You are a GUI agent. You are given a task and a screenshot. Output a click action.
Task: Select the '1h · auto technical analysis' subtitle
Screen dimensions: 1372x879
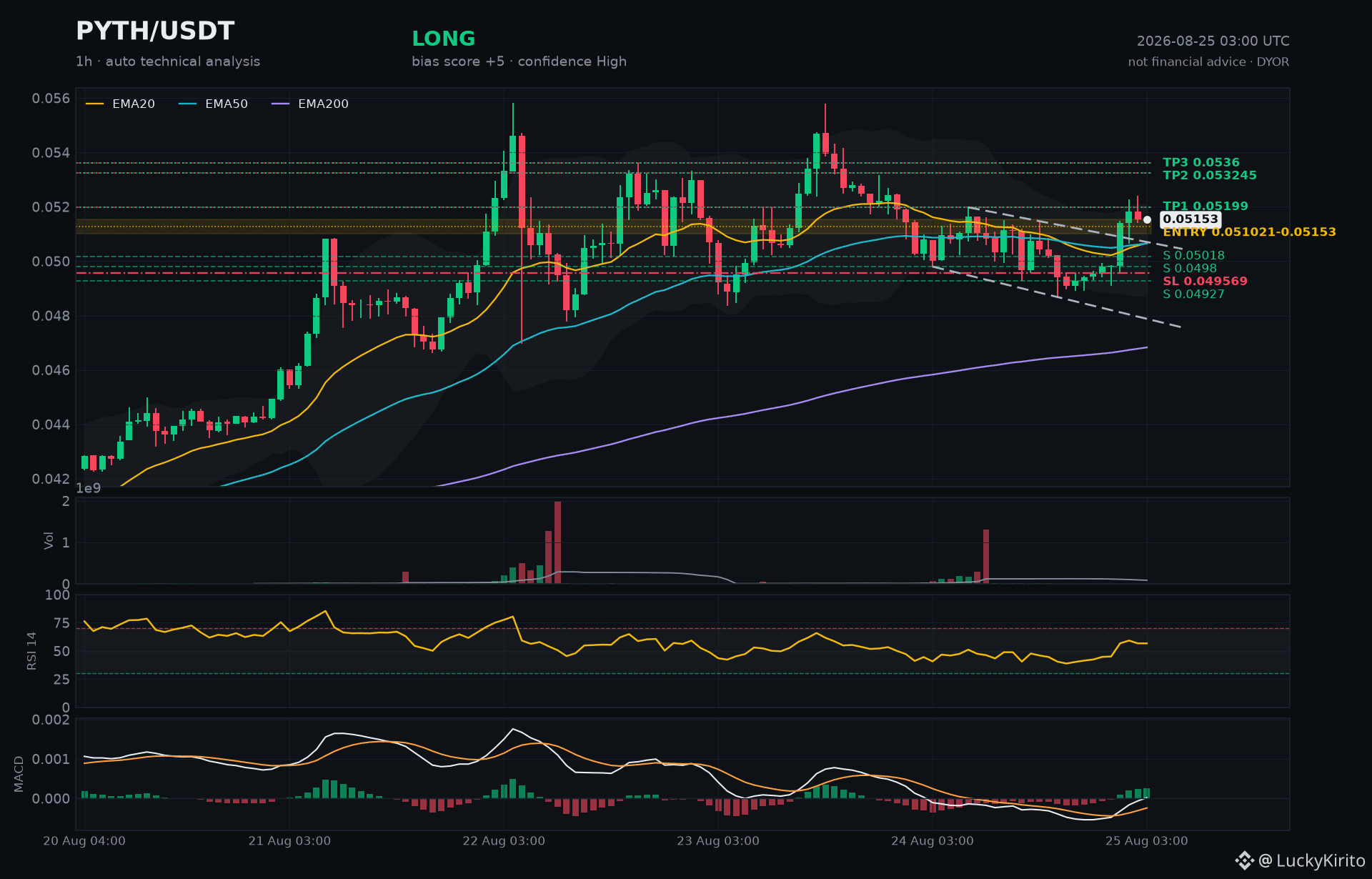(x=168, y=61)
